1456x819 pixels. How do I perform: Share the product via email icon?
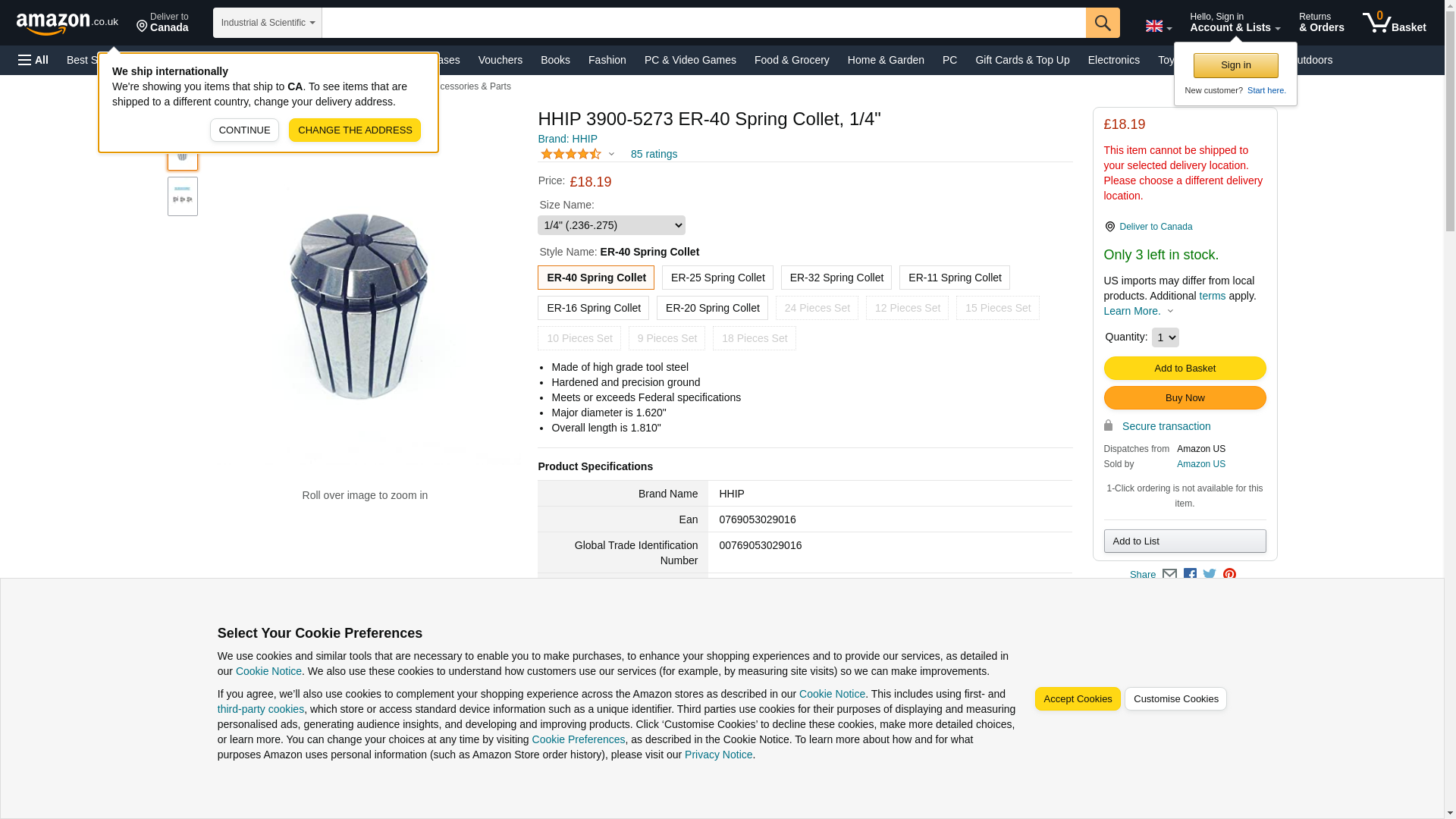pos(1169,575)
